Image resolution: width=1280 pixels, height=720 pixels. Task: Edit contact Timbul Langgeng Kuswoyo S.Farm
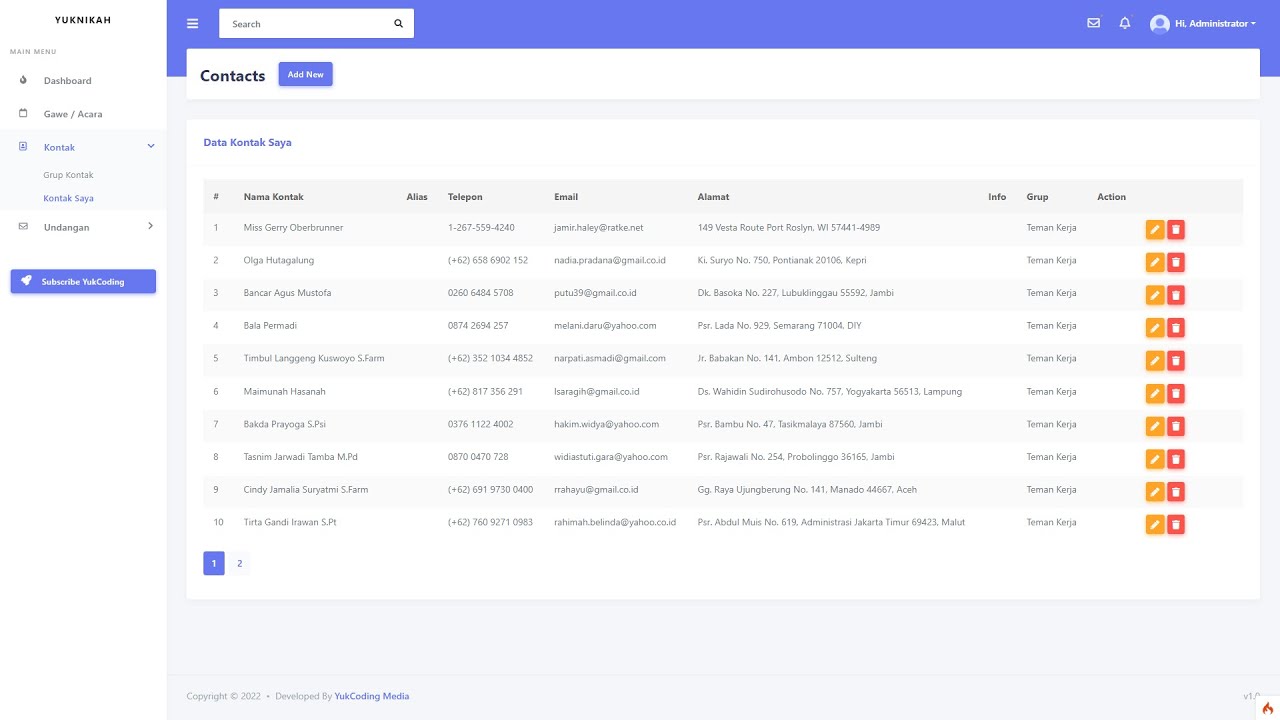1155,361
